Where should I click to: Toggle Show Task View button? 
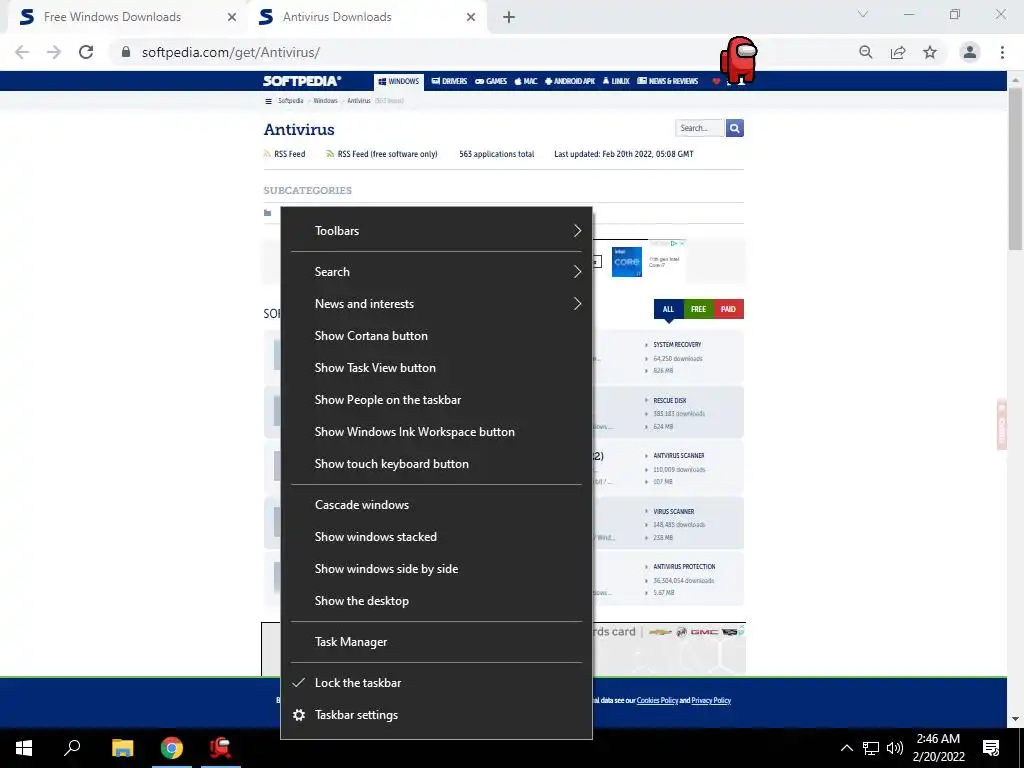436,368
